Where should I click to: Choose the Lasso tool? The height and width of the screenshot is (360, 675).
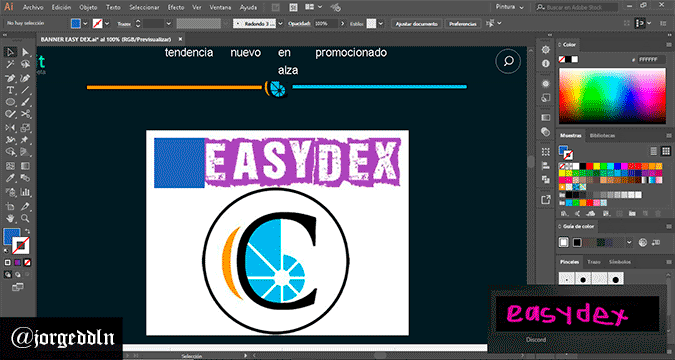tap(25, 65)
